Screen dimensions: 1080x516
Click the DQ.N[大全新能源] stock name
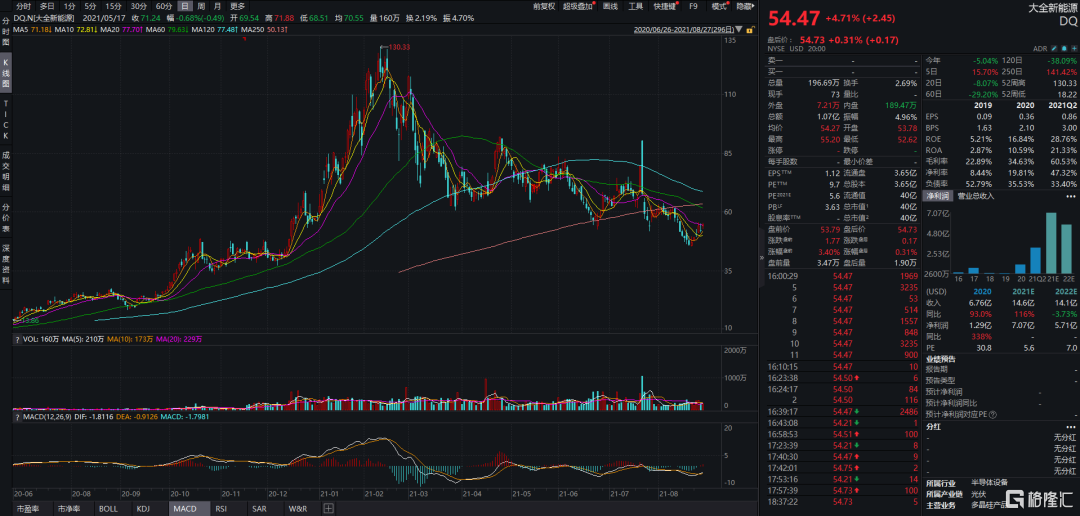coord(45,18)
